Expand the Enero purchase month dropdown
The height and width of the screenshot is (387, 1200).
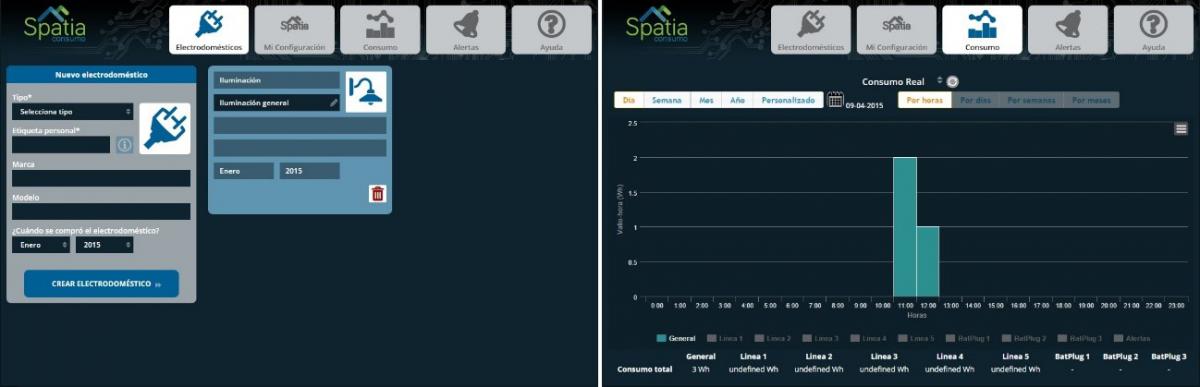42,245
